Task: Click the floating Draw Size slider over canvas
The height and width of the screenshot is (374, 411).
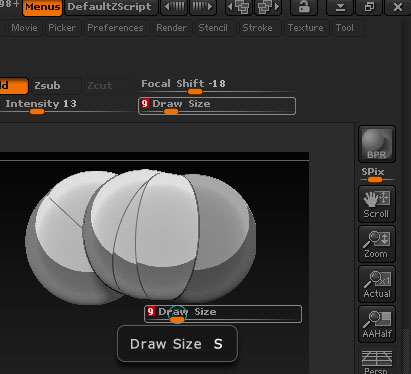Action: point(223,314)
